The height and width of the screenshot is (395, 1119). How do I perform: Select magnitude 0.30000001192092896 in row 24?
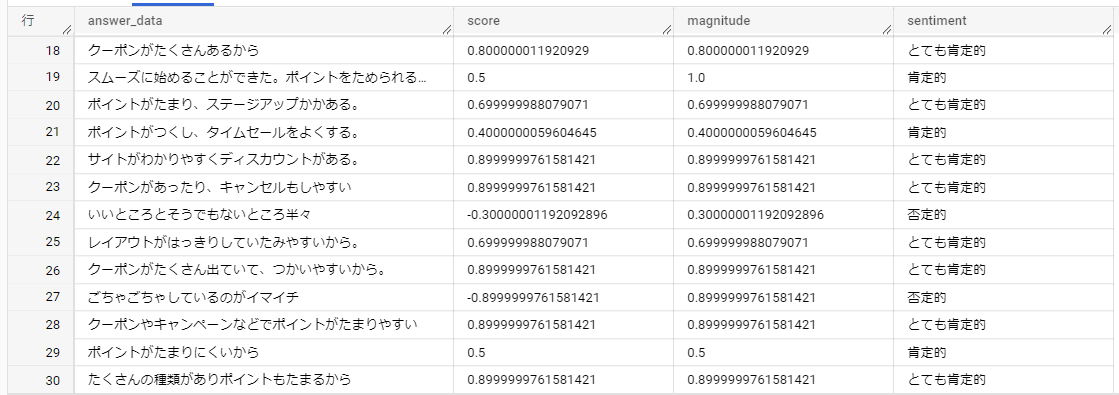[756, 214]
